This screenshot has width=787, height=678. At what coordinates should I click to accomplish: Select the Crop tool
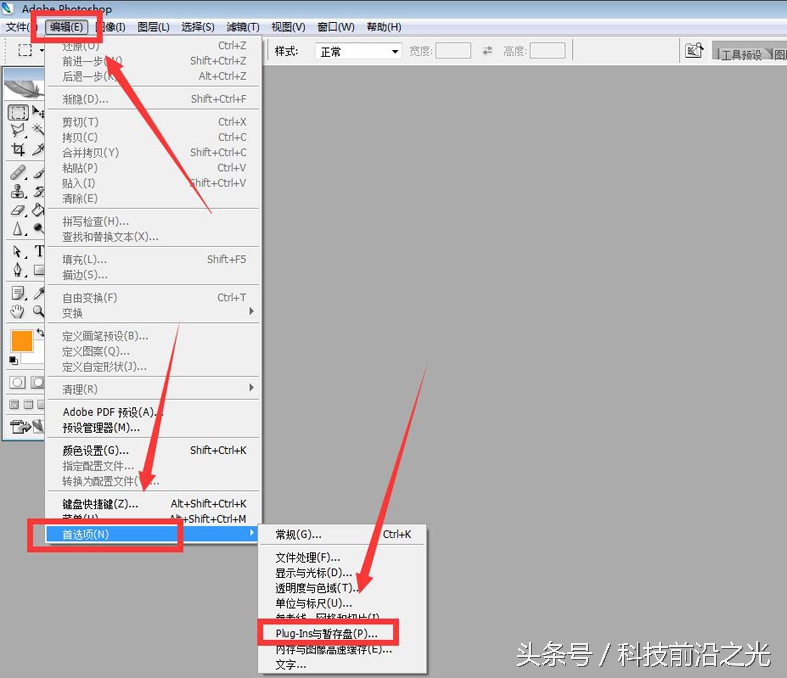(18, 149)
